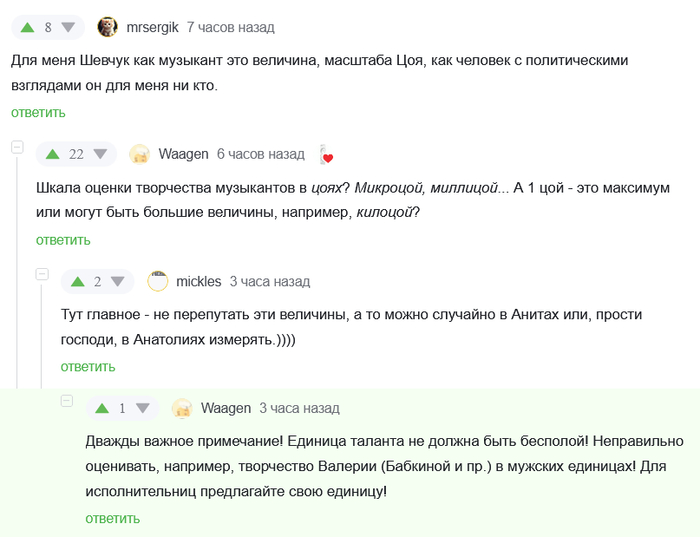Downvote Waagen's comment rated 22
700x537 pixels.
(x=100, y=154)
